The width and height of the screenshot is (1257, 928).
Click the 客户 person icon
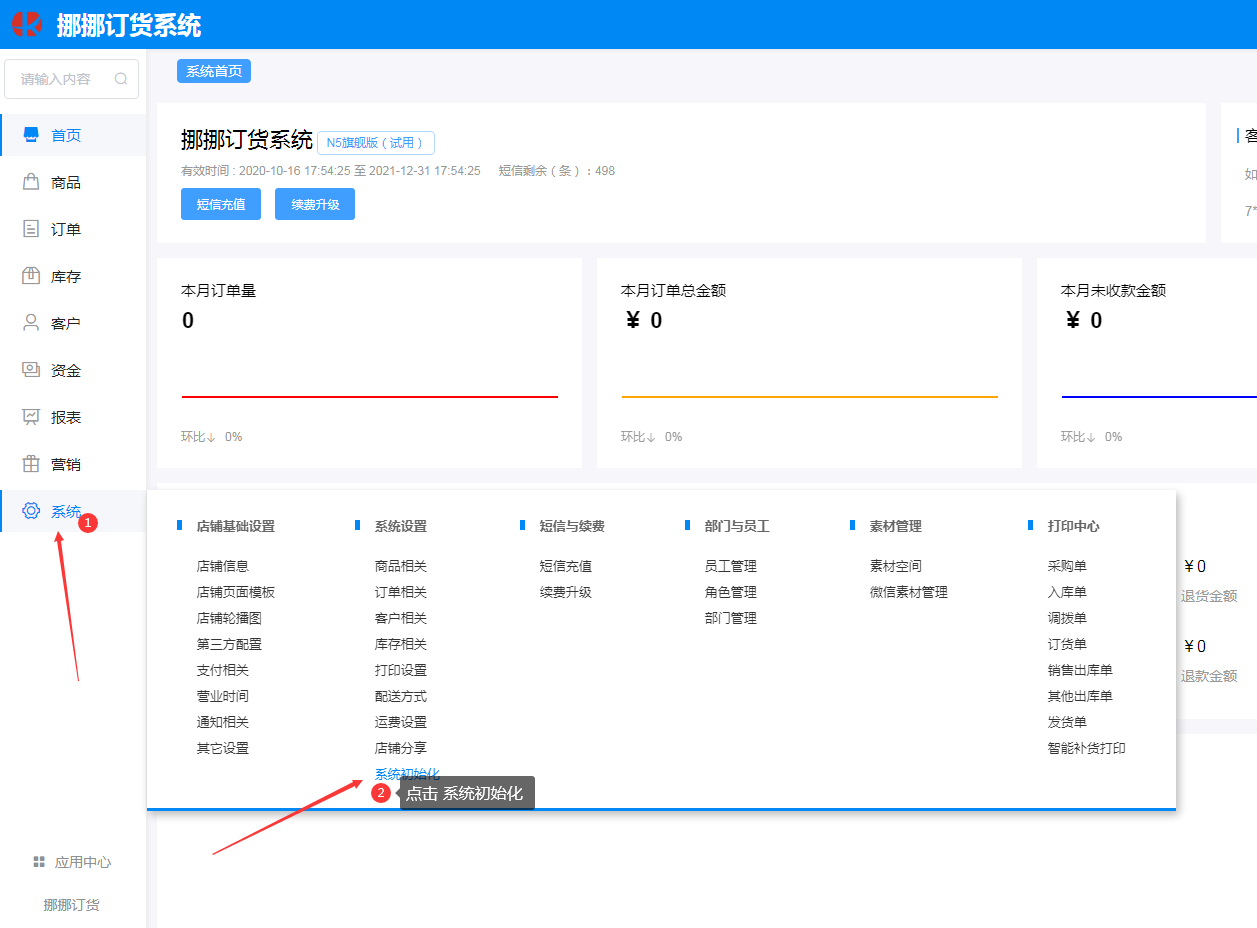pos(31,323)
